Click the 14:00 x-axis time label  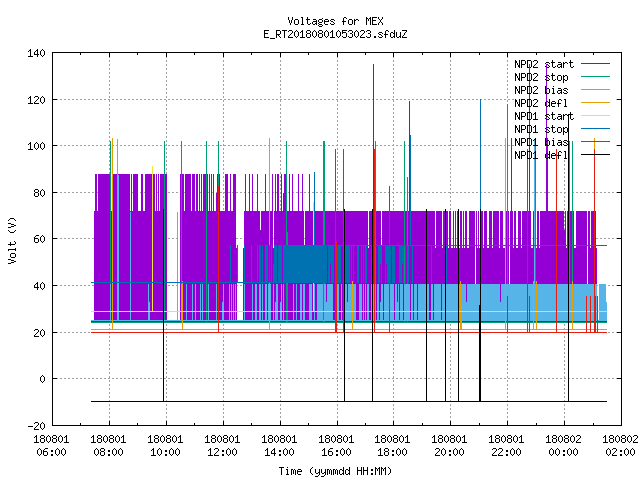pyautogui.click(x=279, y=452)
